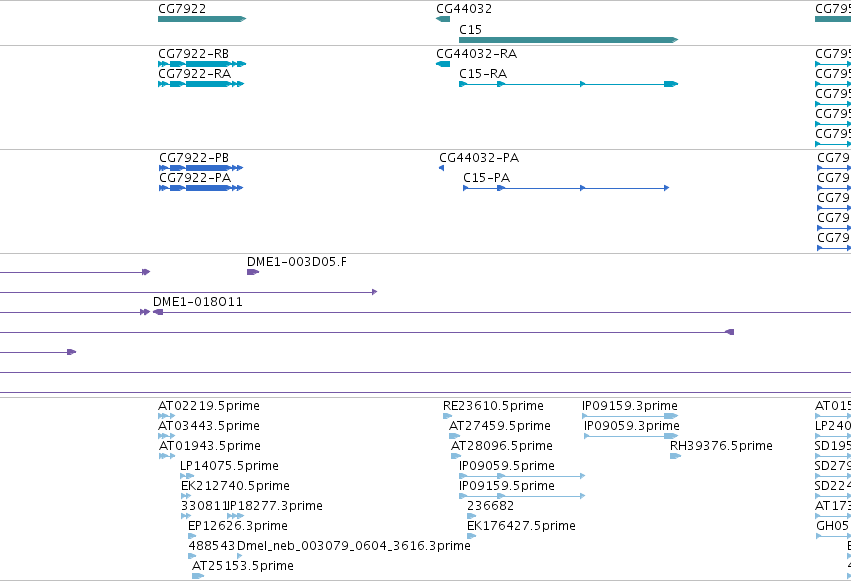Open the AT02219.5prime EST label
This screenshot has height=581, width=851.
208,406
